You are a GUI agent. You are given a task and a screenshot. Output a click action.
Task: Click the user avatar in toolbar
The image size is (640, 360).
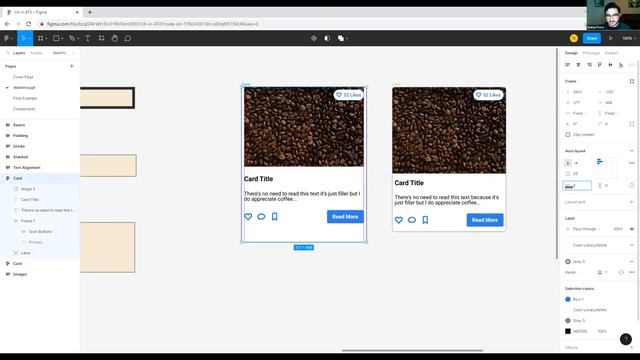click(573, 38)
